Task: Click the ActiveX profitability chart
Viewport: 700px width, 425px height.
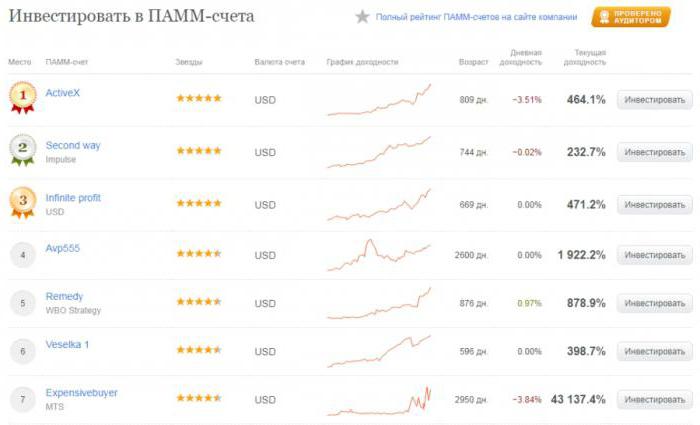Action: [x=379, y=100]
